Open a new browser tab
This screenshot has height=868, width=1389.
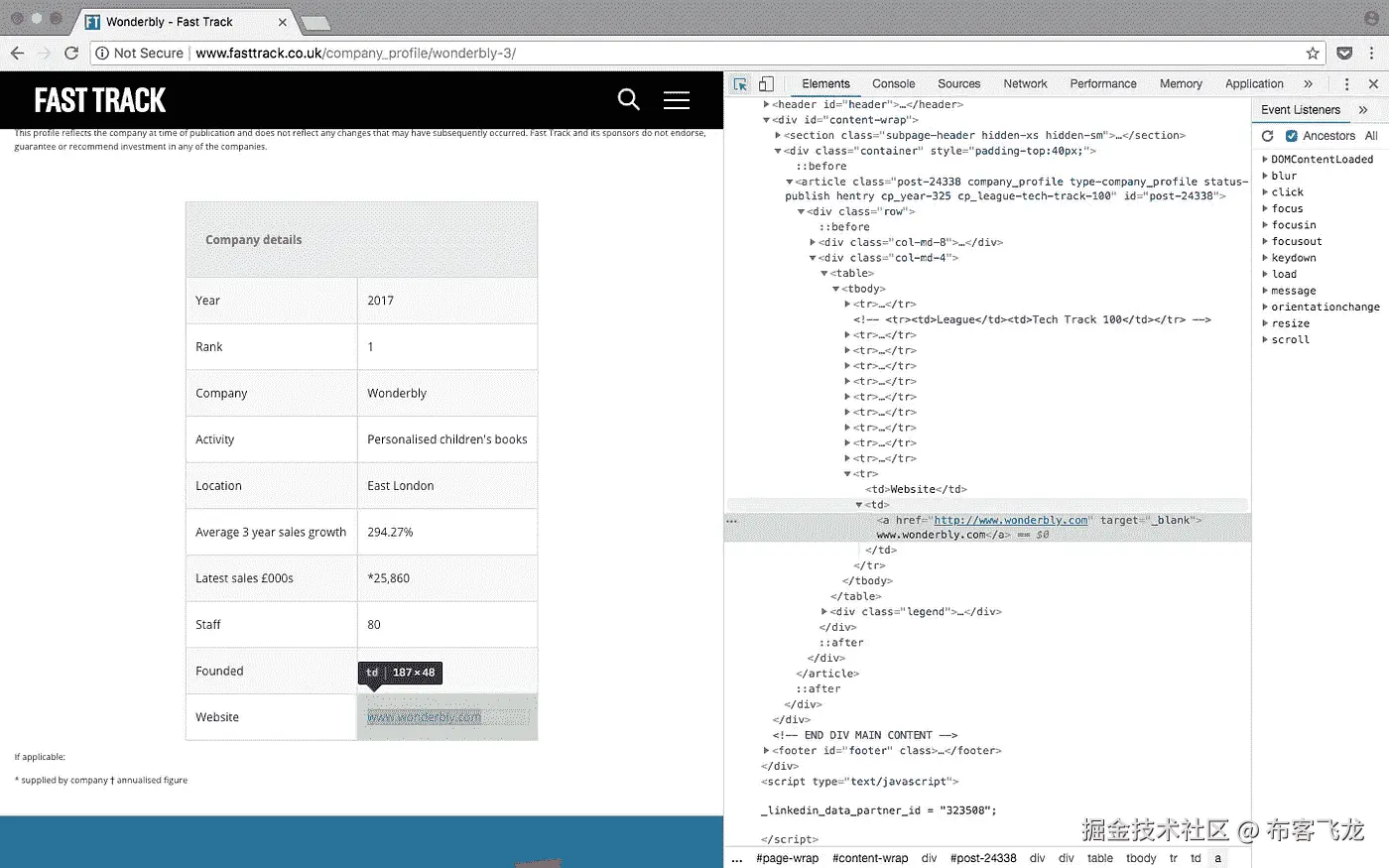(316, 23)
